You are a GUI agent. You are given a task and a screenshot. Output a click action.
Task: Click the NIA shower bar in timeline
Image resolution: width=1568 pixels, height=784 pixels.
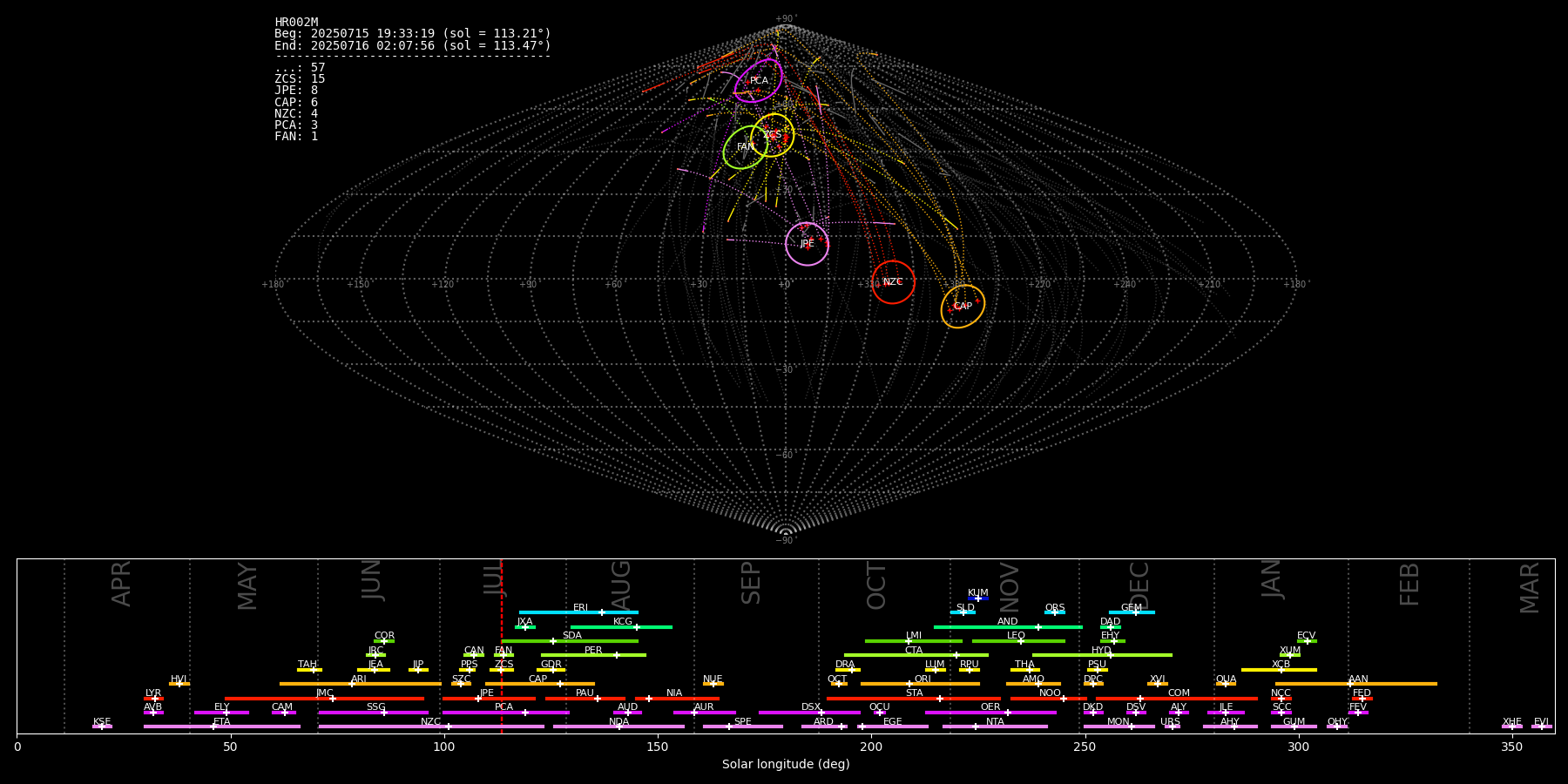pos(677,699)
